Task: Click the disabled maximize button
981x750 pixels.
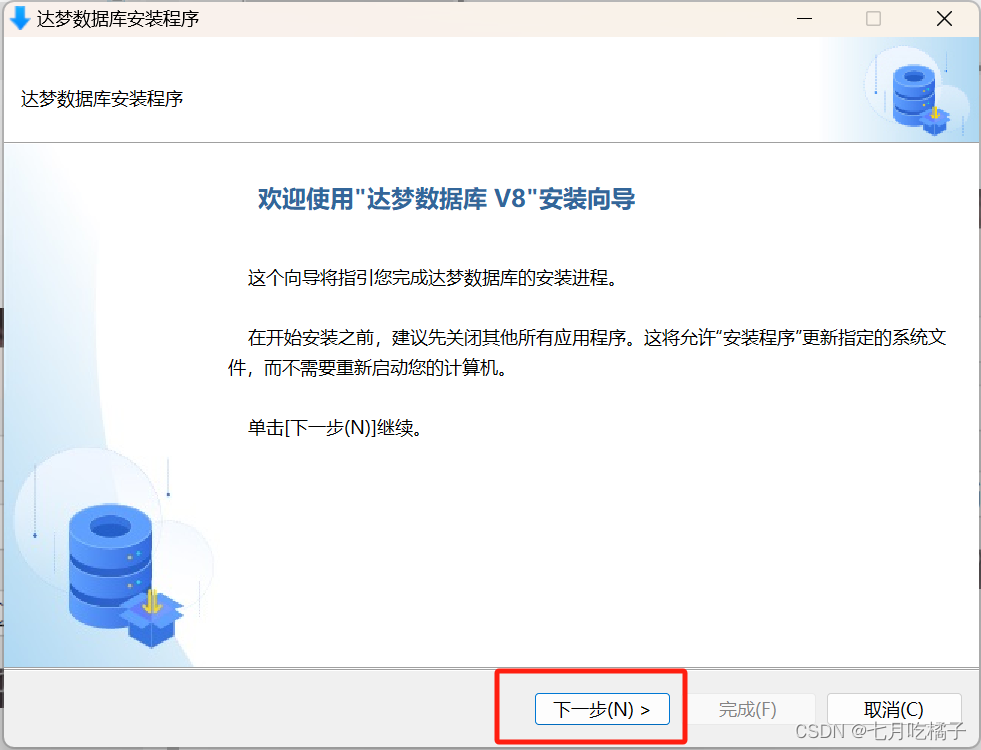Action: (x=873, y=19)
